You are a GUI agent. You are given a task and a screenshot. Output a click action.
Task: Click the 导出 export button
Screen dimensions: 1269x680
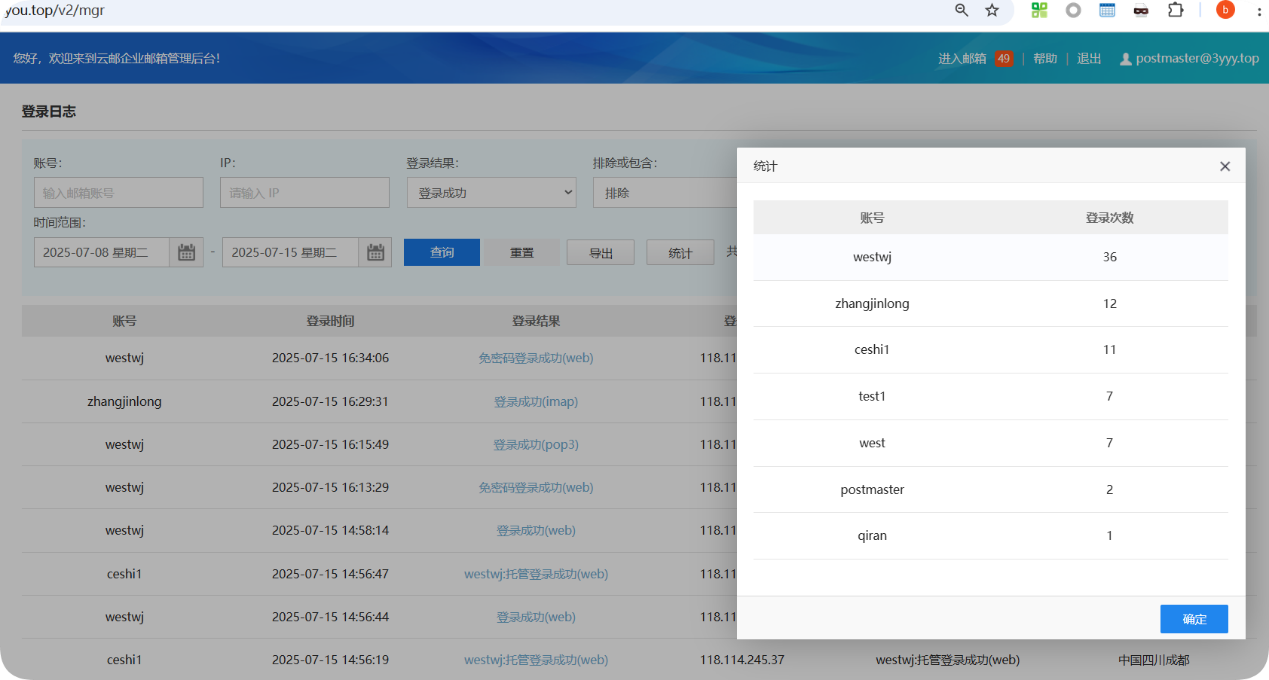coord(600,253)
